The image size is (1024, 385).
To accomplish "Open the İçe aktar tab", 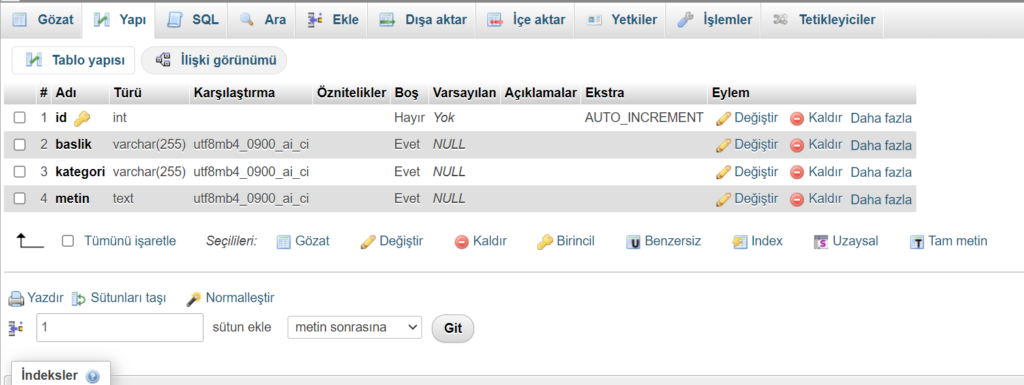I will coord(524,20).
